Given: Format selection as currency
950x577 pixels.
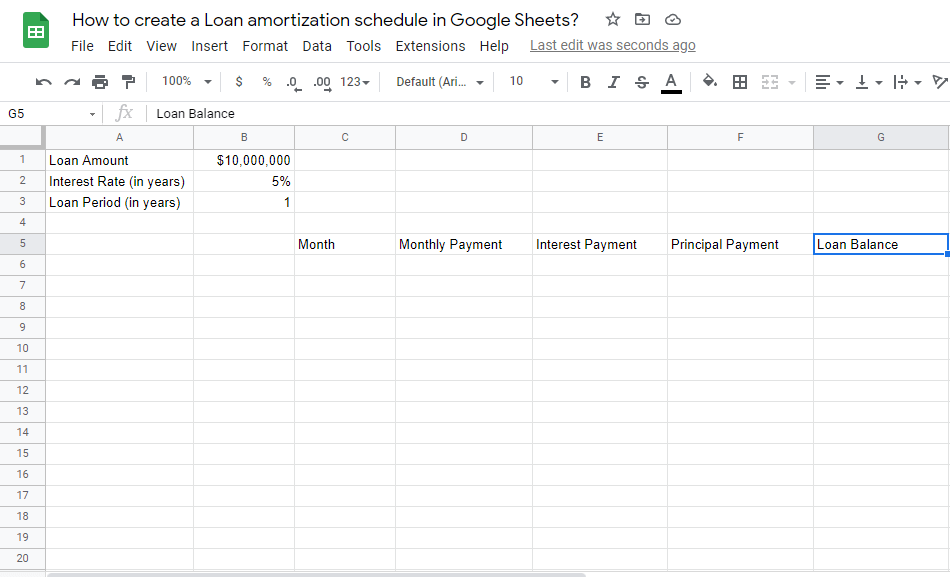Looking at the screenshot, I should [x=239, y=82].
